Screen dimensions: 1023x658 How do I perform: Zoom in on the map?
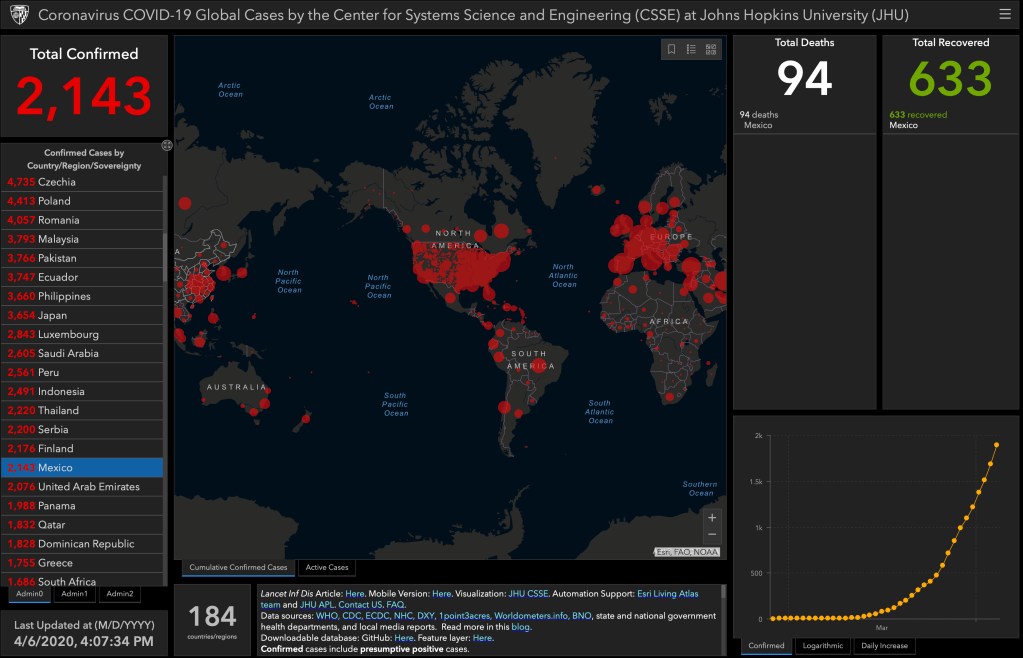[x=711, y=517]
